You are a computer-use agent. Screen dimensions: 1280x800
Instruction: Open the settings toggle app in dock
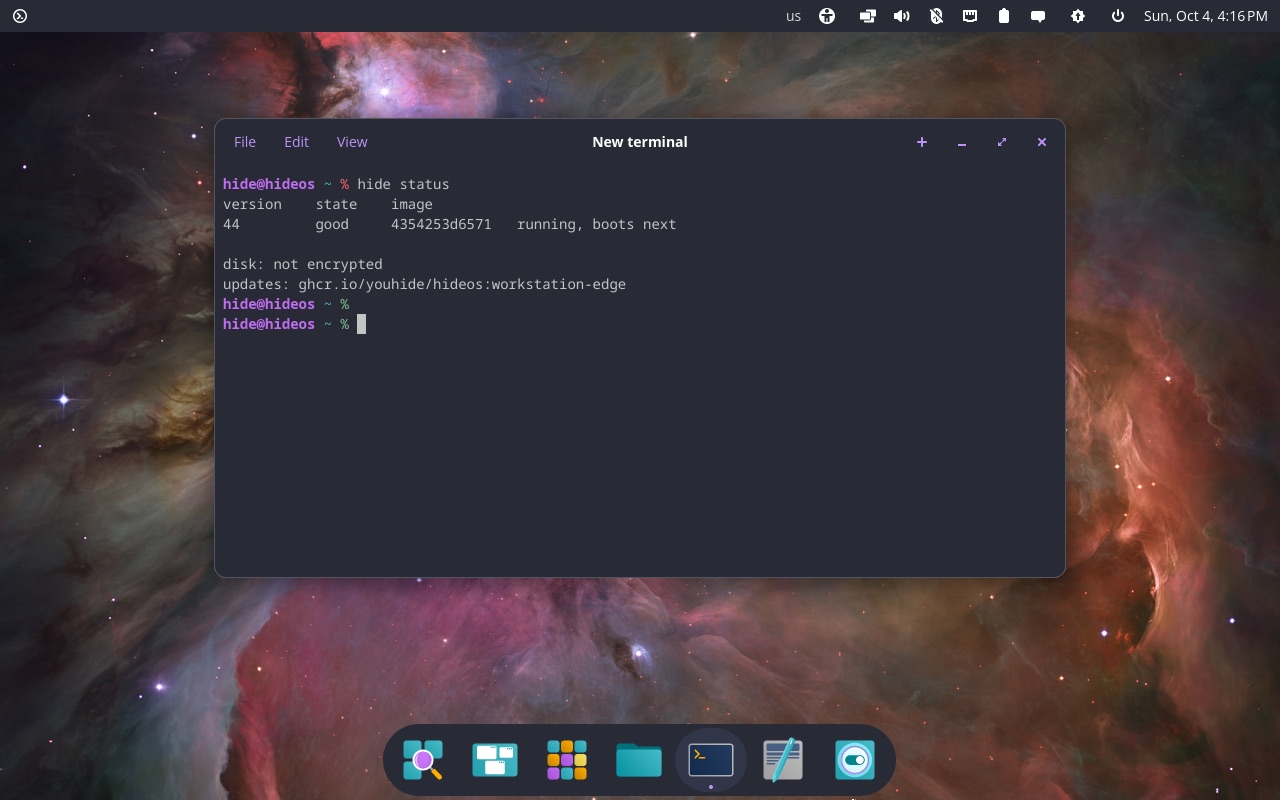tap(855, 760)
